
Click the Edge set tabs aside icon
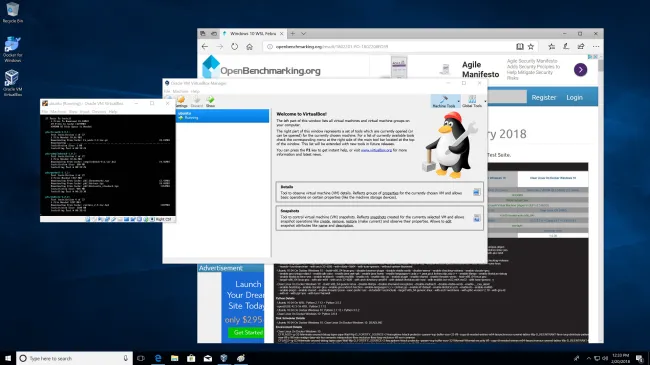click(214, 34)
